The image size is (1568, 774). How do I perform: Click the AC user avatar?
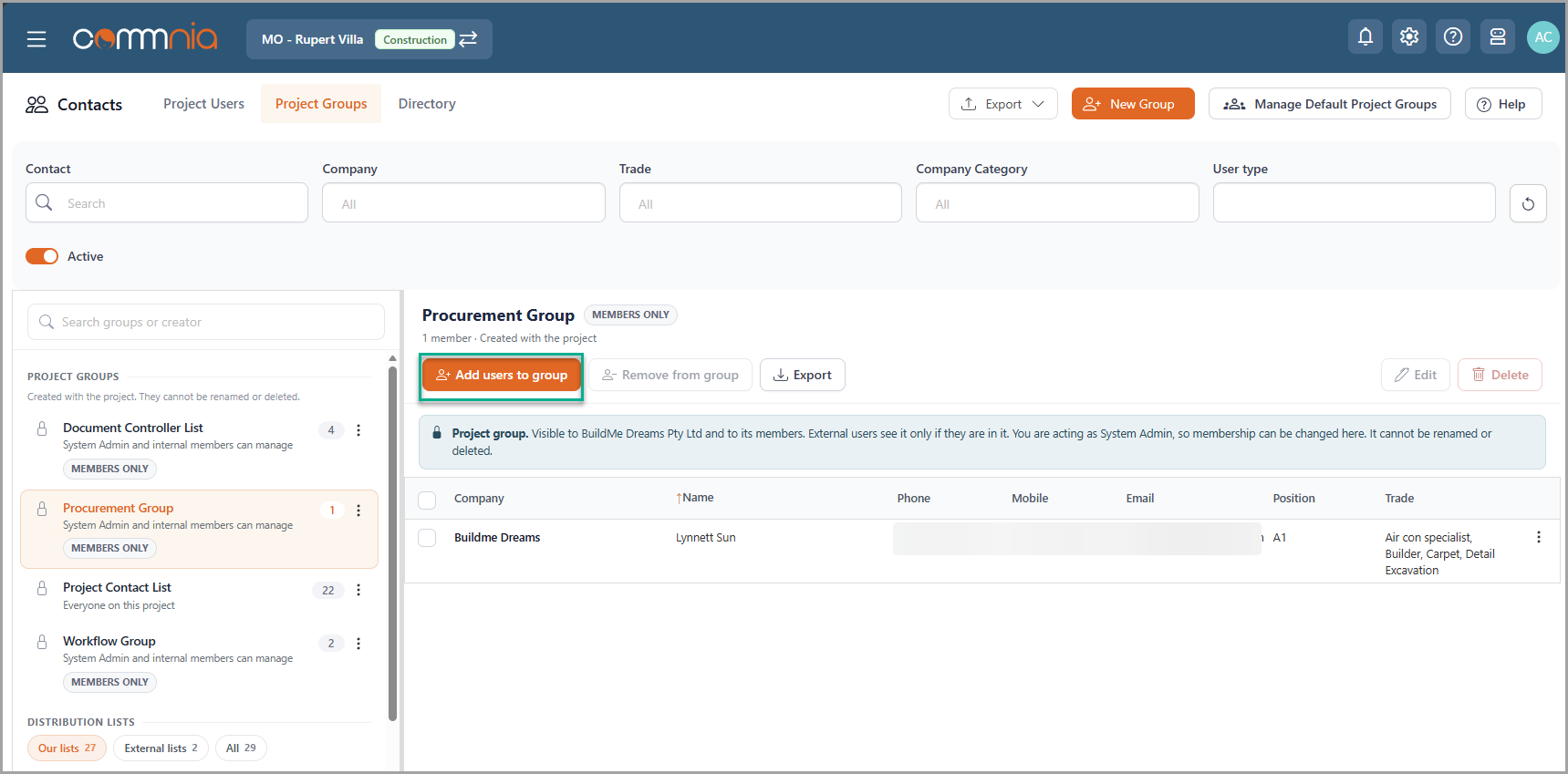pyautogui.click(x=1542, y=37)
